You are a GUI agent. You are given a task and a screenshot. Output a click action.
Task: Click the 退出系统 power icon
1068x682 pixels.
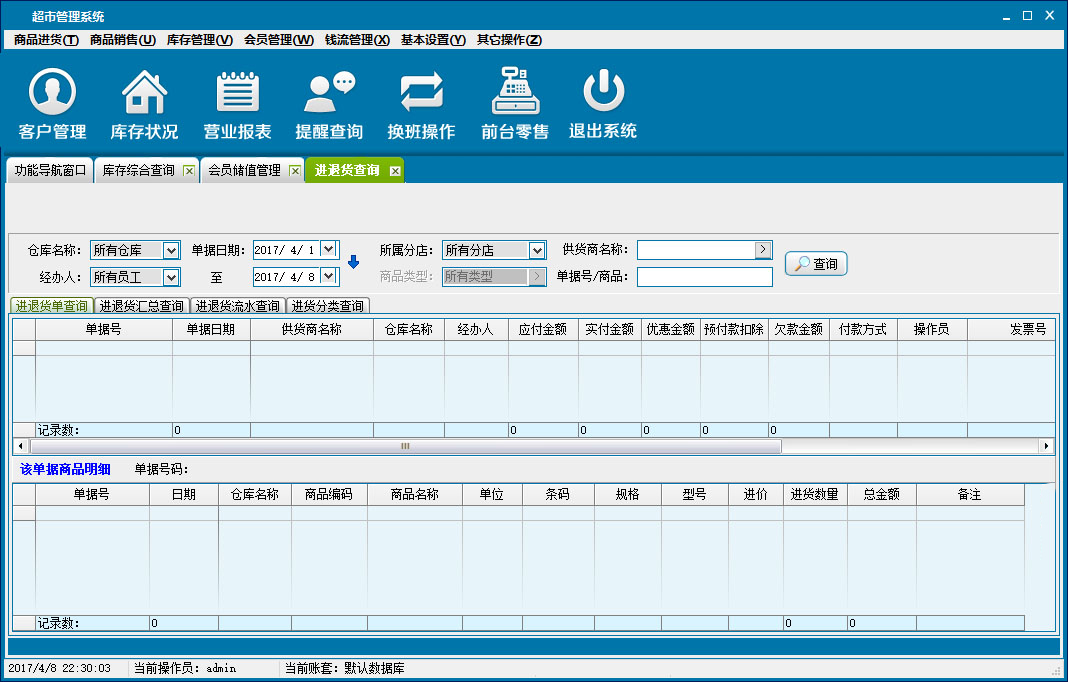click(x=603, y=104)
